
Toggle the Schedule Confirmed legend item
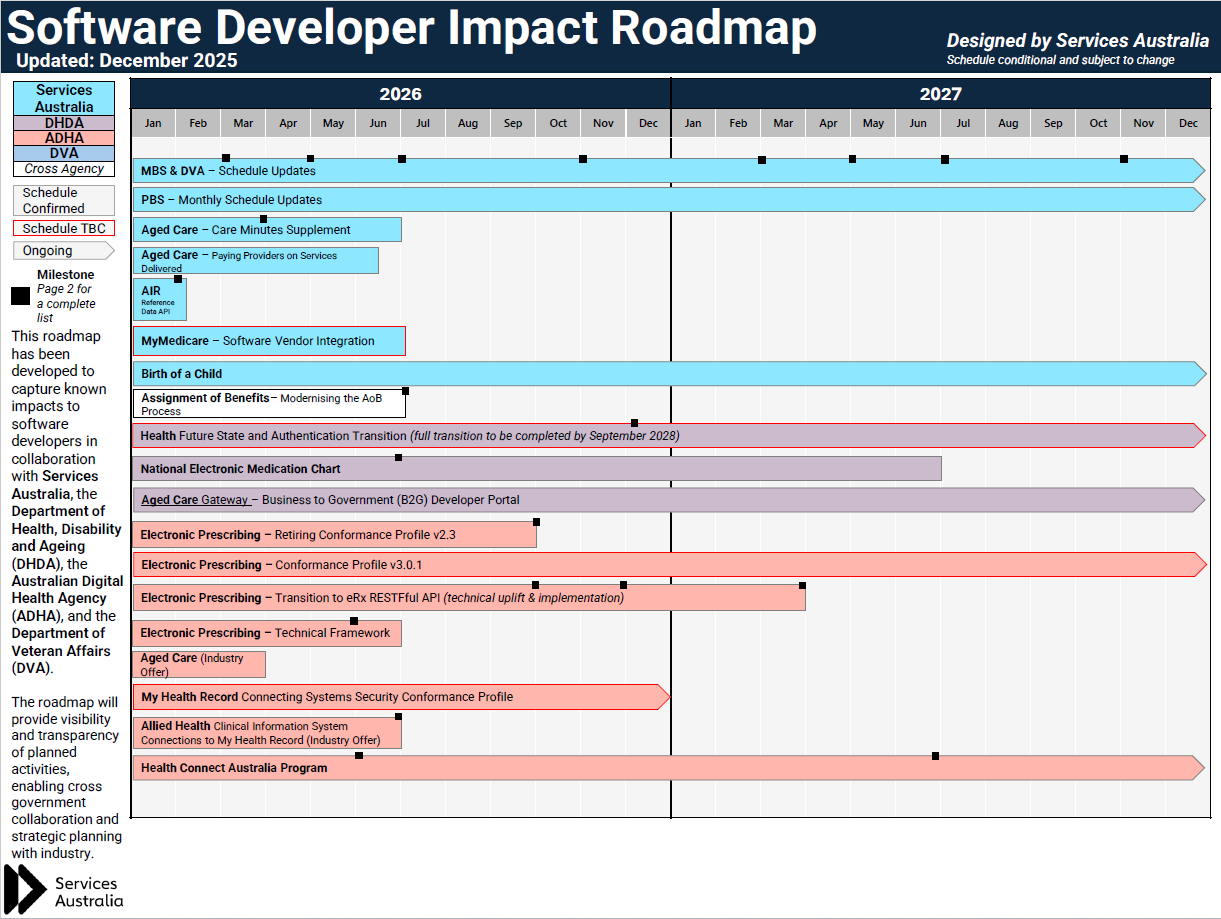coord(63,200)
